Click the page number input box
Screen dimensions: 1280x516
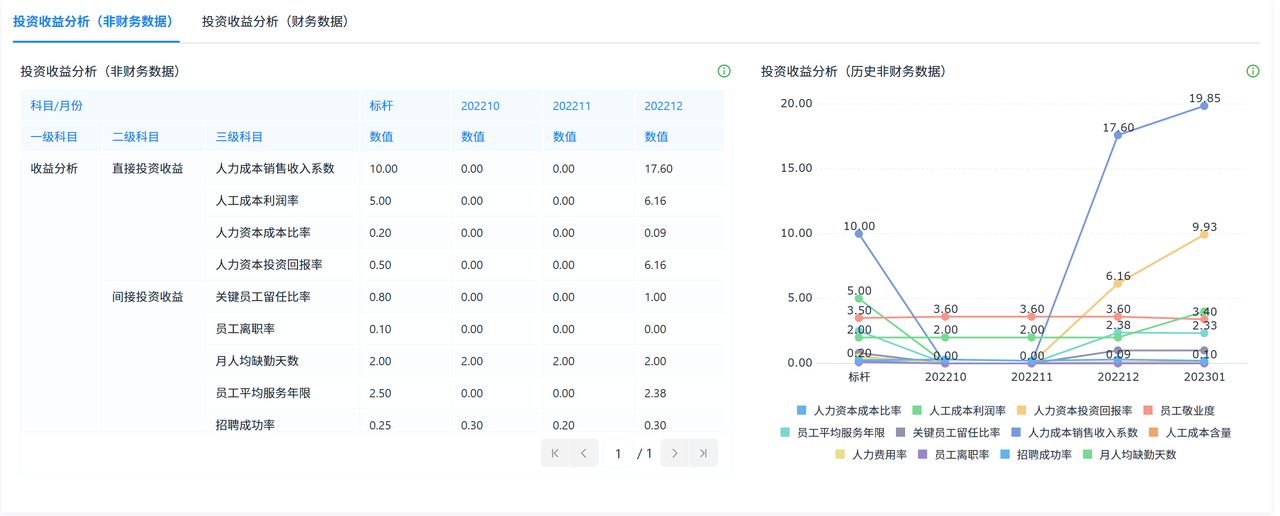point(618,454)
